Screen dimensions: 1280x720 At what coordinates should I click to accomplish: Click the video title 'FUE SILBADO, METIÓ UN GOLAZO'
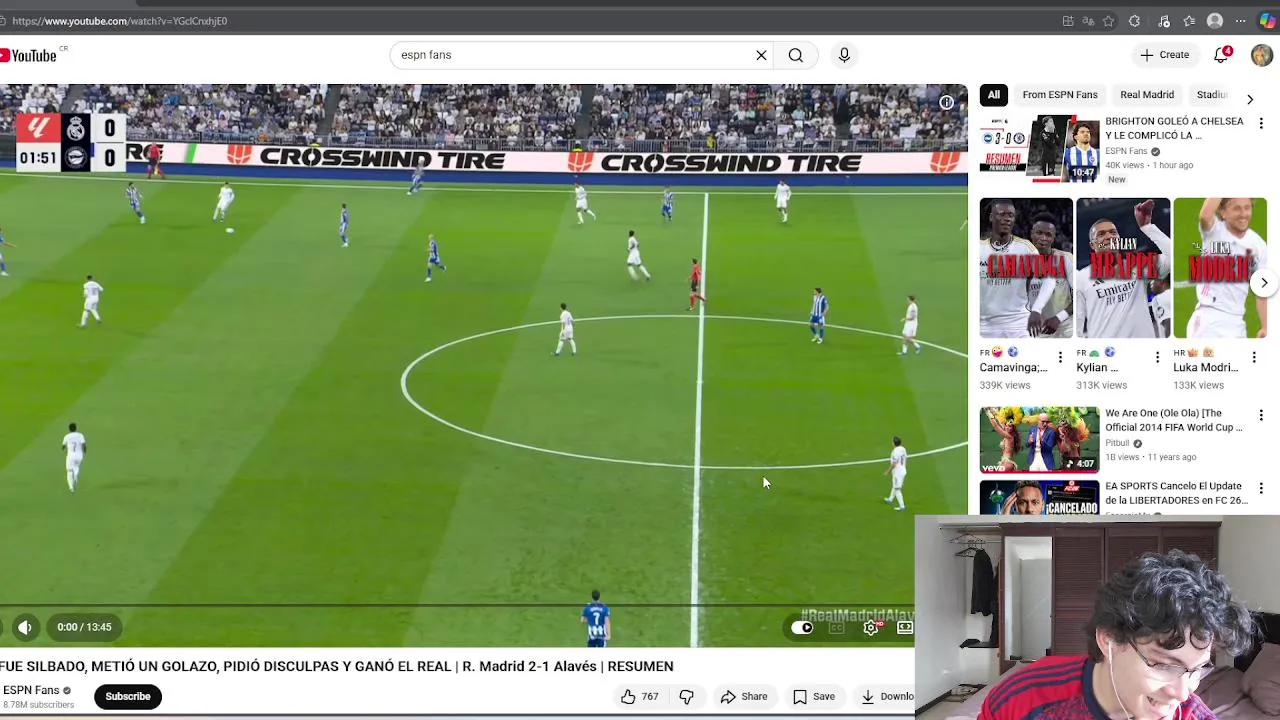coord(337,666)
